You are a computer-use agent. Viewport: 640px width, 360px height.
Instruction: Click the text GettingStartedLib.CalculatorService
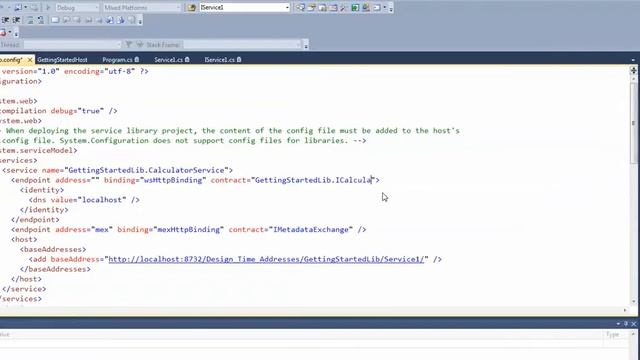coord(147,170)
